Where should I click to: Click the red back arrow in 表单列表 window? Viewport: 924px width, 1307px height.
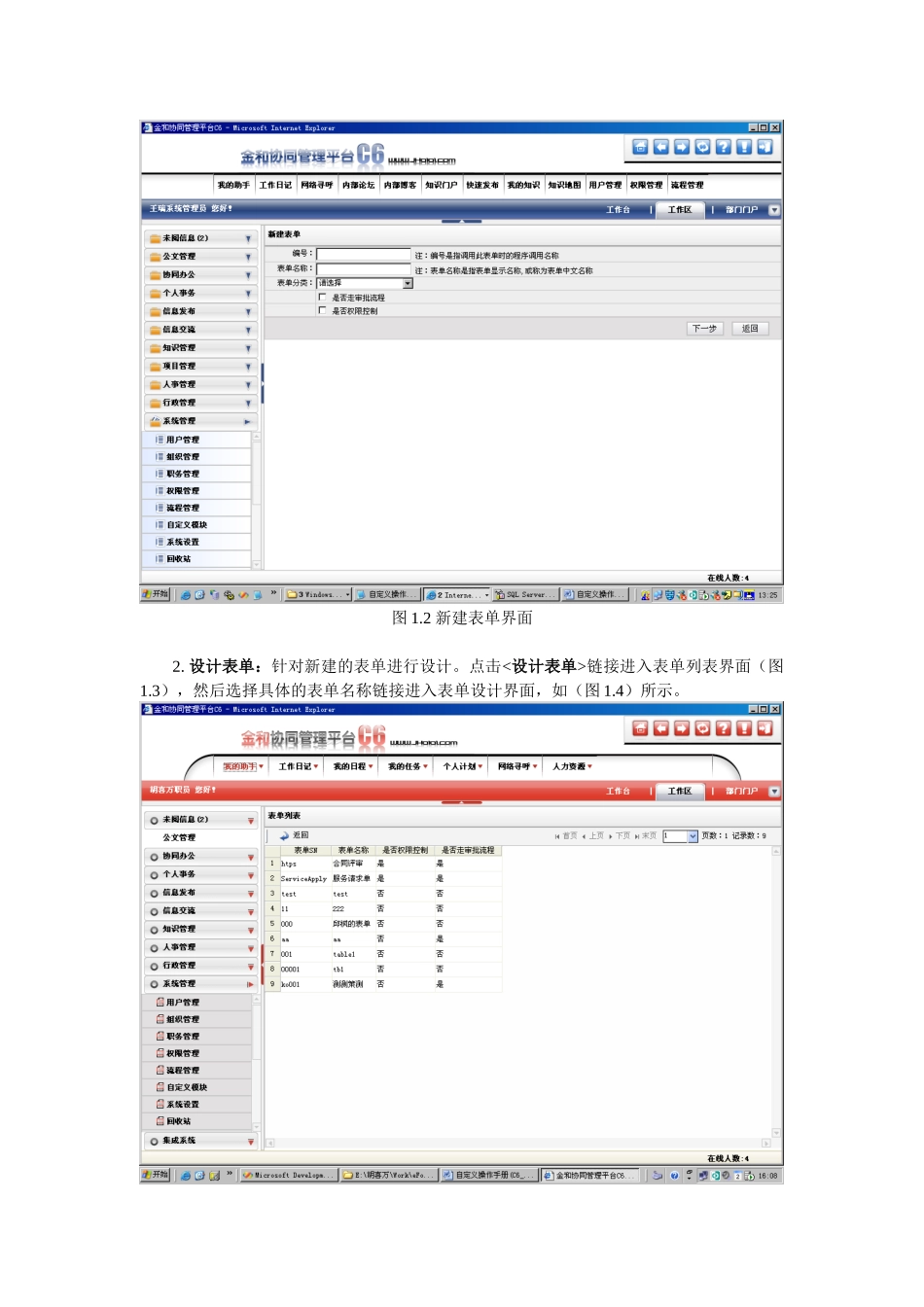[661, 728]
